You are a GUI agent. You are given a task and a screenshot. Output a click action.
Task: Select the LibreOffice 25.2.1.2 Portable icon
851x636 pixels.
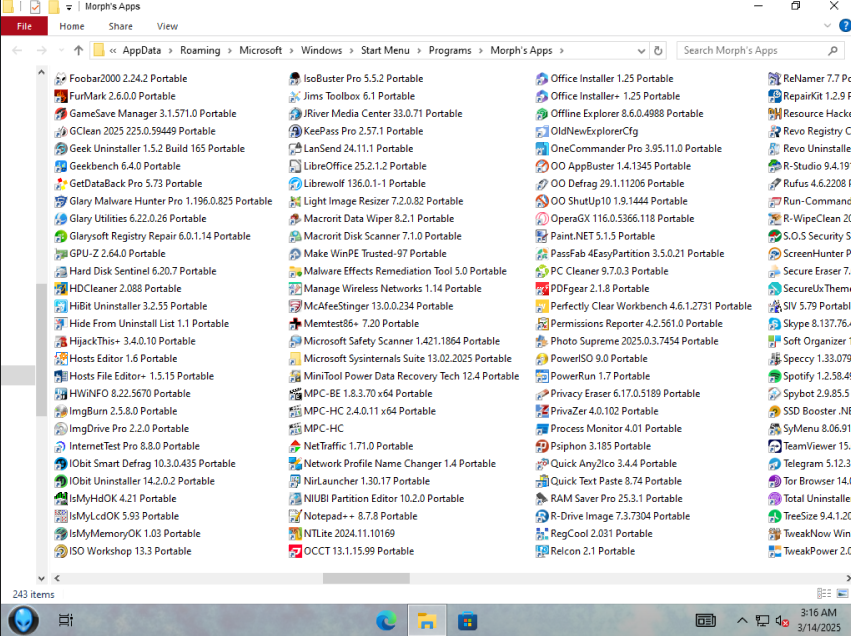[295, 166]
